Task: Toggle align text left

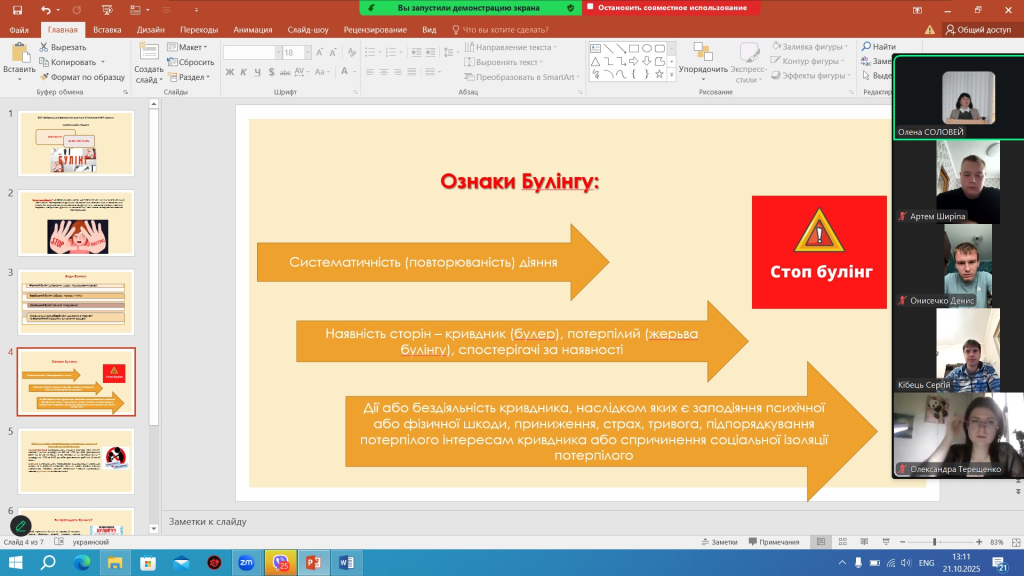Action: coord(370,72)
